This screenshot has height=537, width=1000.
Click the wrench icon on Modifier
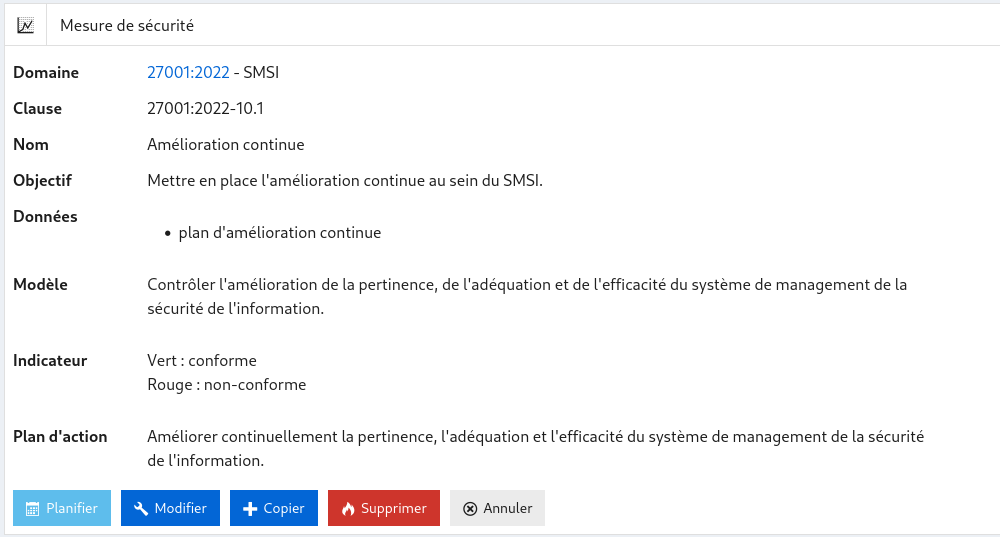click(x=140, y=509)
